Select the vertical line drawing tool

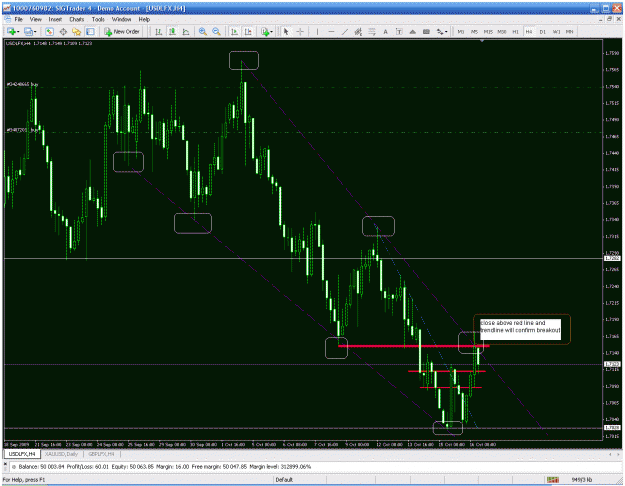point(317,31)
